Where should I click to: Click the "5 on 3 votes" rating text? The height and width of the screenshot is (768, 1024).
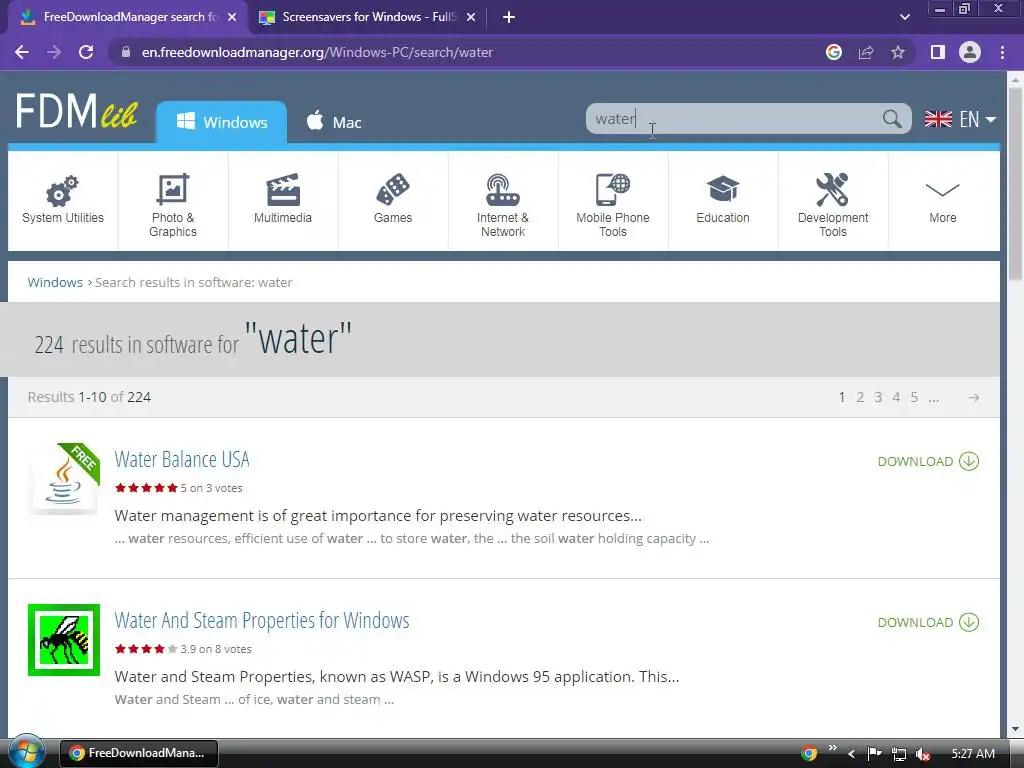point(211,488)
